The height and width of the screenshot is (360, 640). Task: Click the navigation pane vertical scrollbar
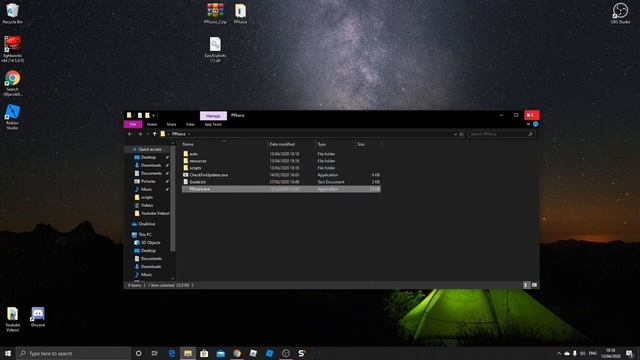[x=173, y=198]
